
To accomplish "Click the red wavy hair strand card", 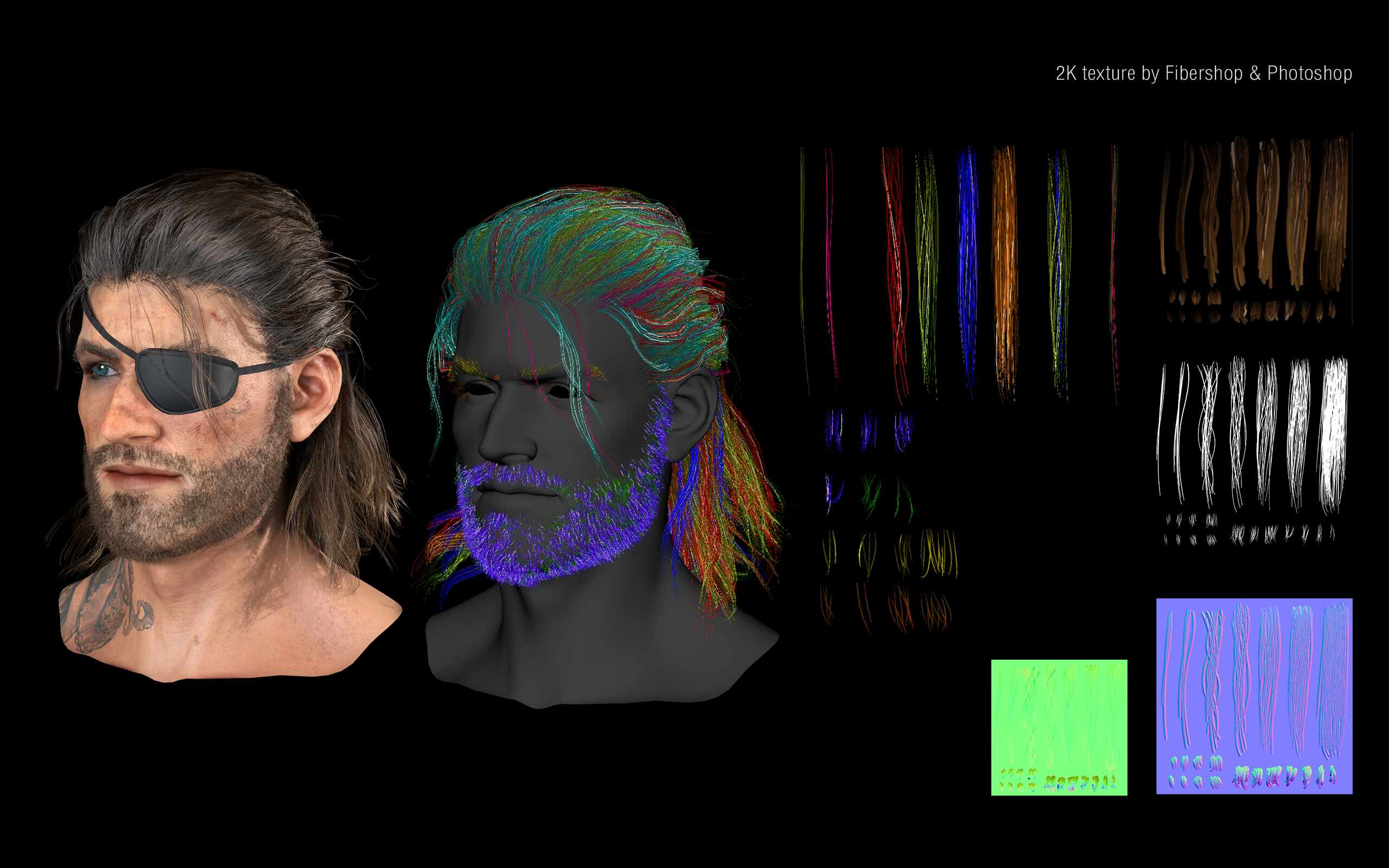I will [896, 275].
